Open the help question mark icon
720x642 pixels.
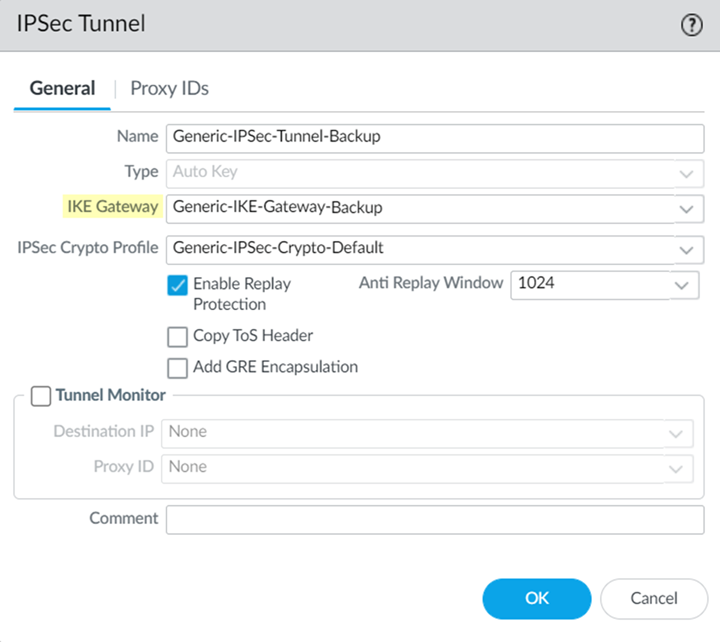click(691, 25)
